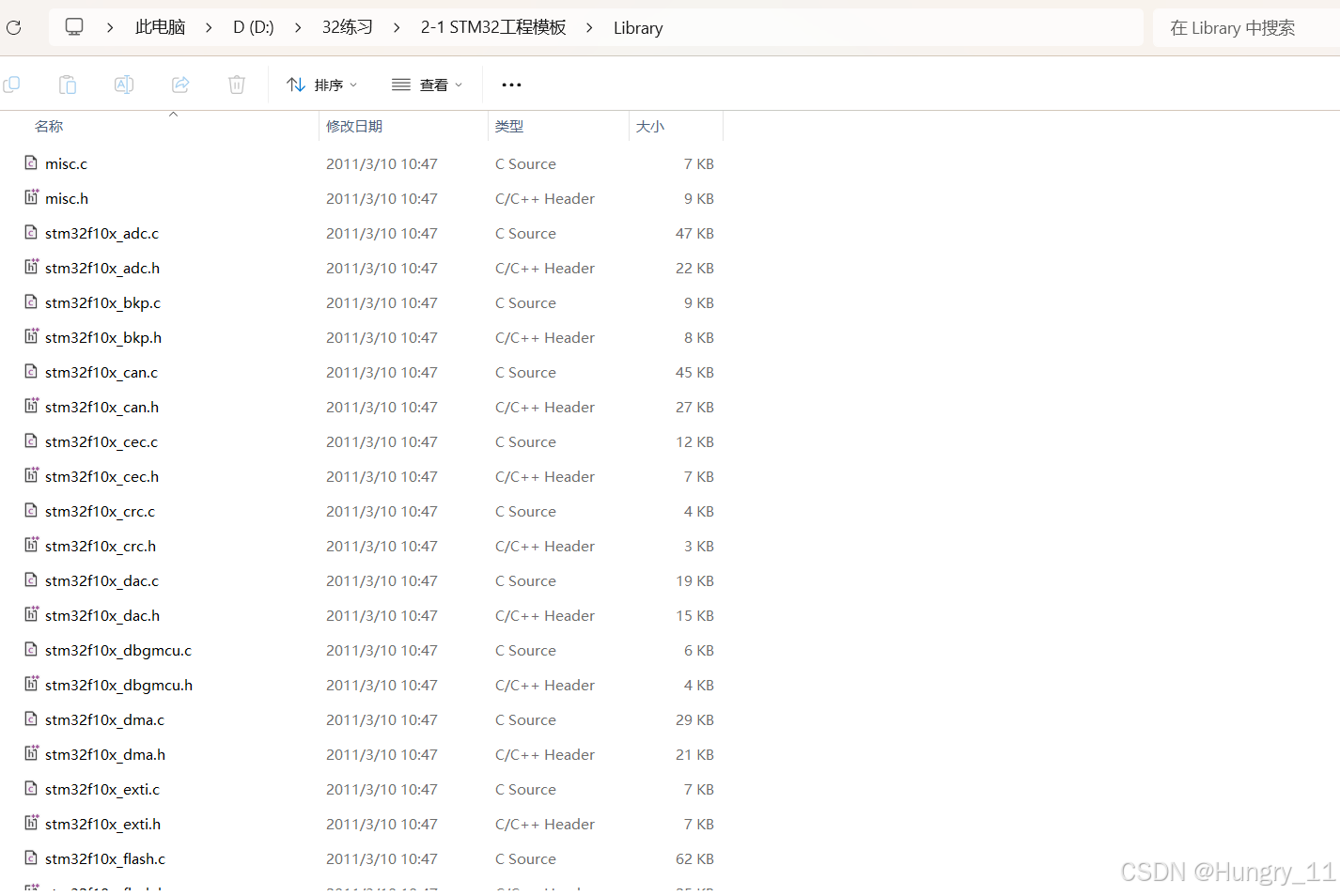This screenshot has width=1340, height=896.
Task: Click C/C++ Header type of stm32f10x_crc.h
Action: 545,546
